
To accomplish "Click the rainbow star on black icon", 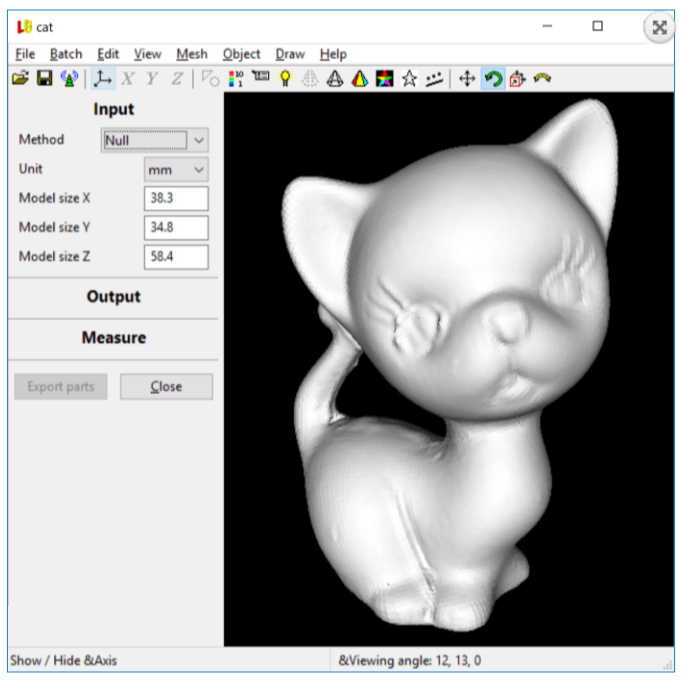I will pyautogui.click(x=384, y=79).
